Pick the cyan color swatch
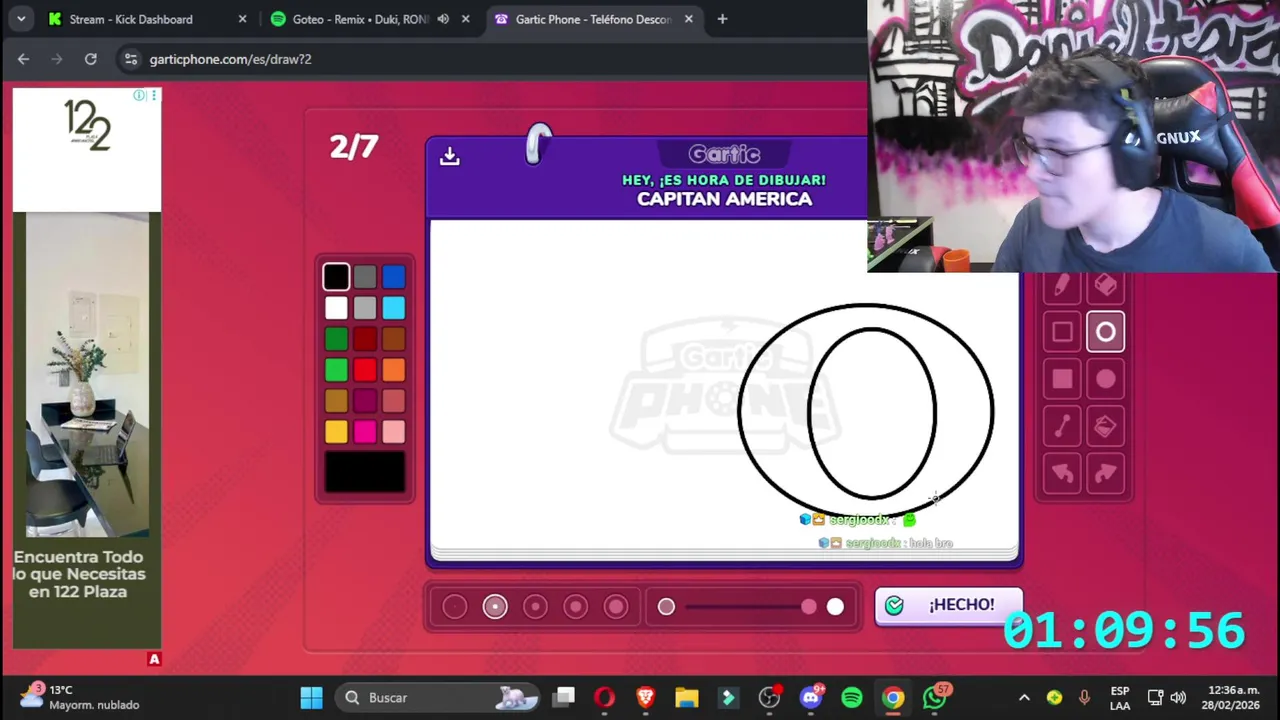The height and width of the screenshot is (720, 1280). pos(394,308)
